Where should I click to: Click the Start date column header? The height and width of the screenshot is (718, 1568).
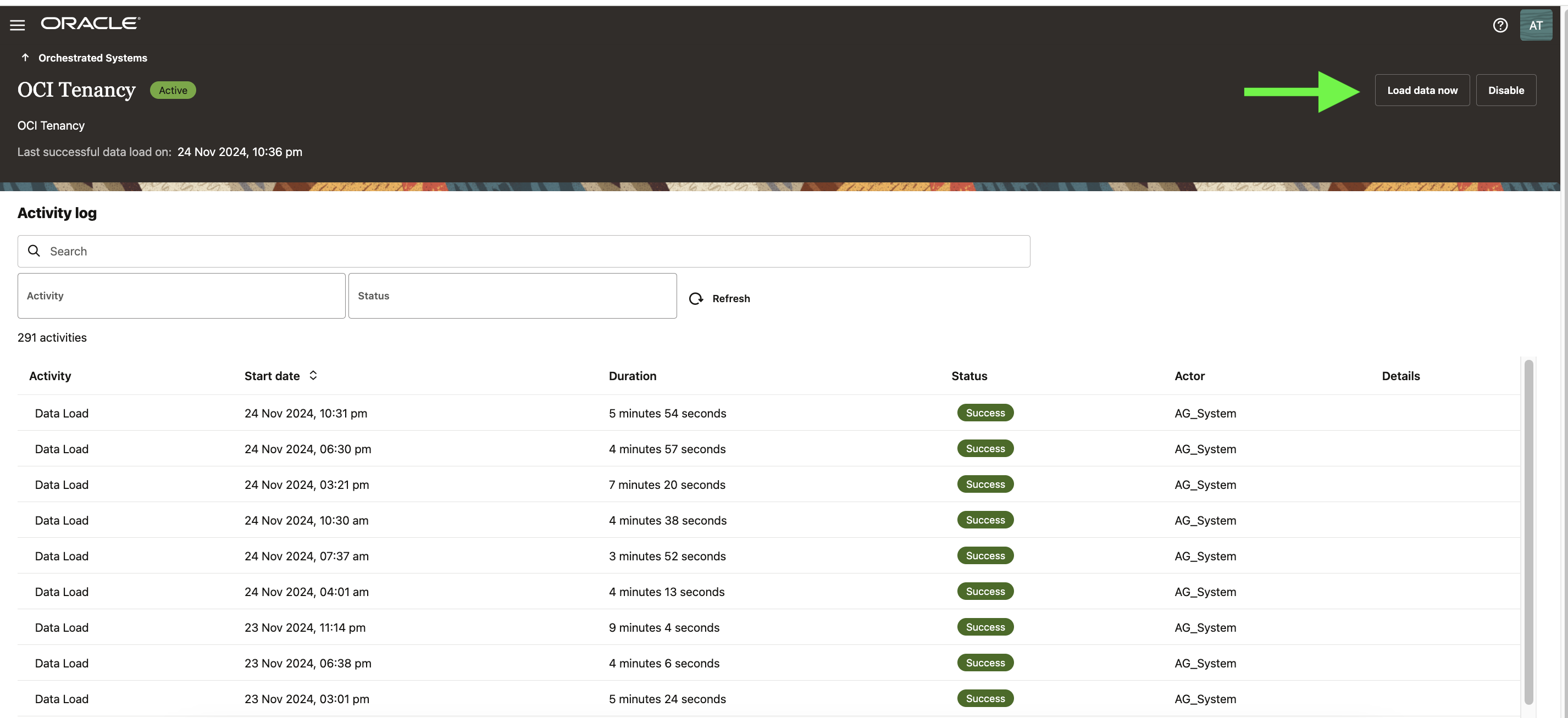click(x=272, y=376)
